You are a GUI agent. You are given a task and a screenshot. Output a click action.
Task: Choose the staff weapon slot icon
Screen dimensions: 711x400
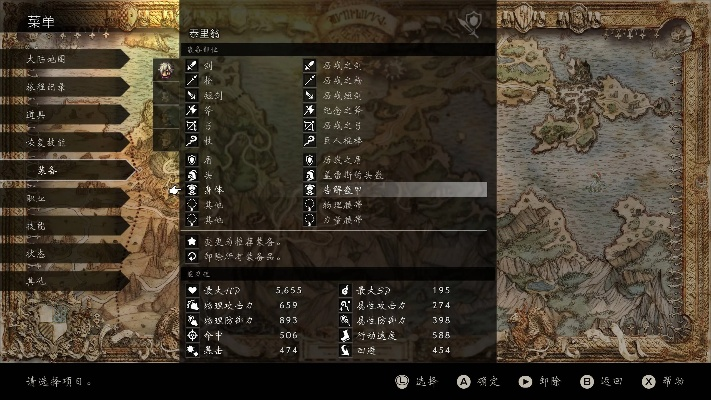[x=192, y=141]
